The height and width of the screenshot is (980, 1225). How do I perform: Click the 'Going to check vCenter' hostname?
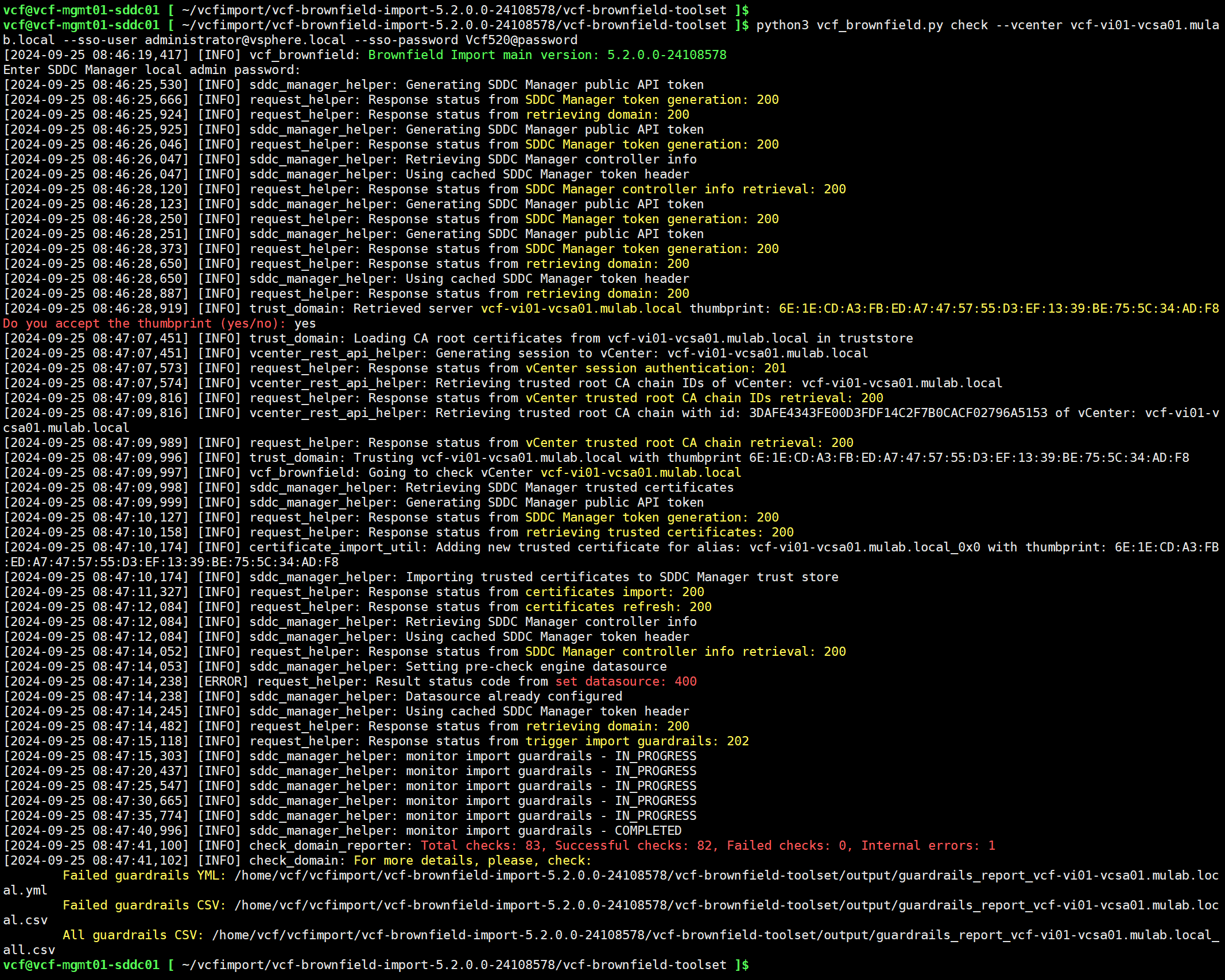coord(641,473)
